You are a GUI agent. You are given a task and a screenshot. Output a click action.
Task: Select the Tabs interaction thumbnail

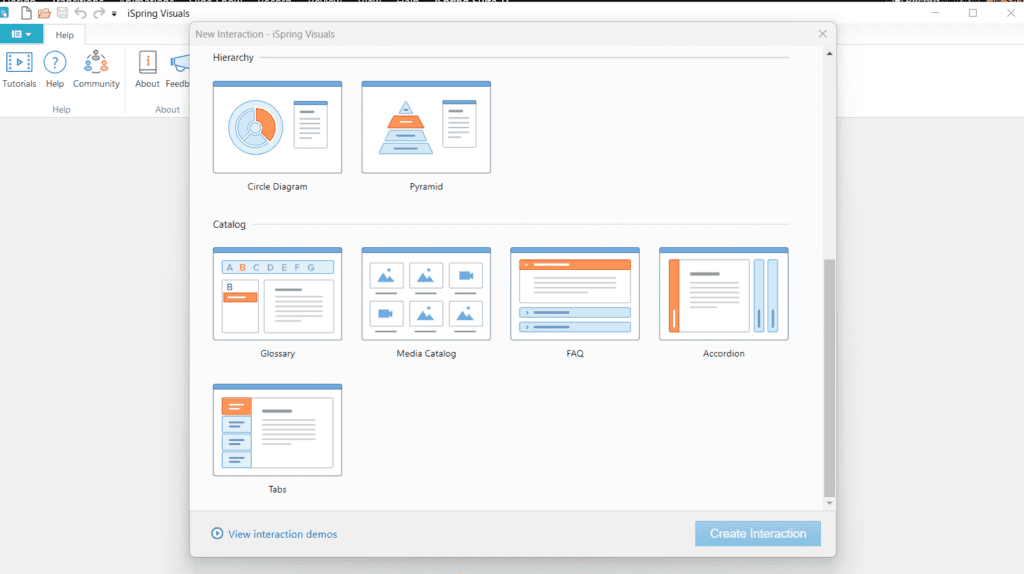277,430
